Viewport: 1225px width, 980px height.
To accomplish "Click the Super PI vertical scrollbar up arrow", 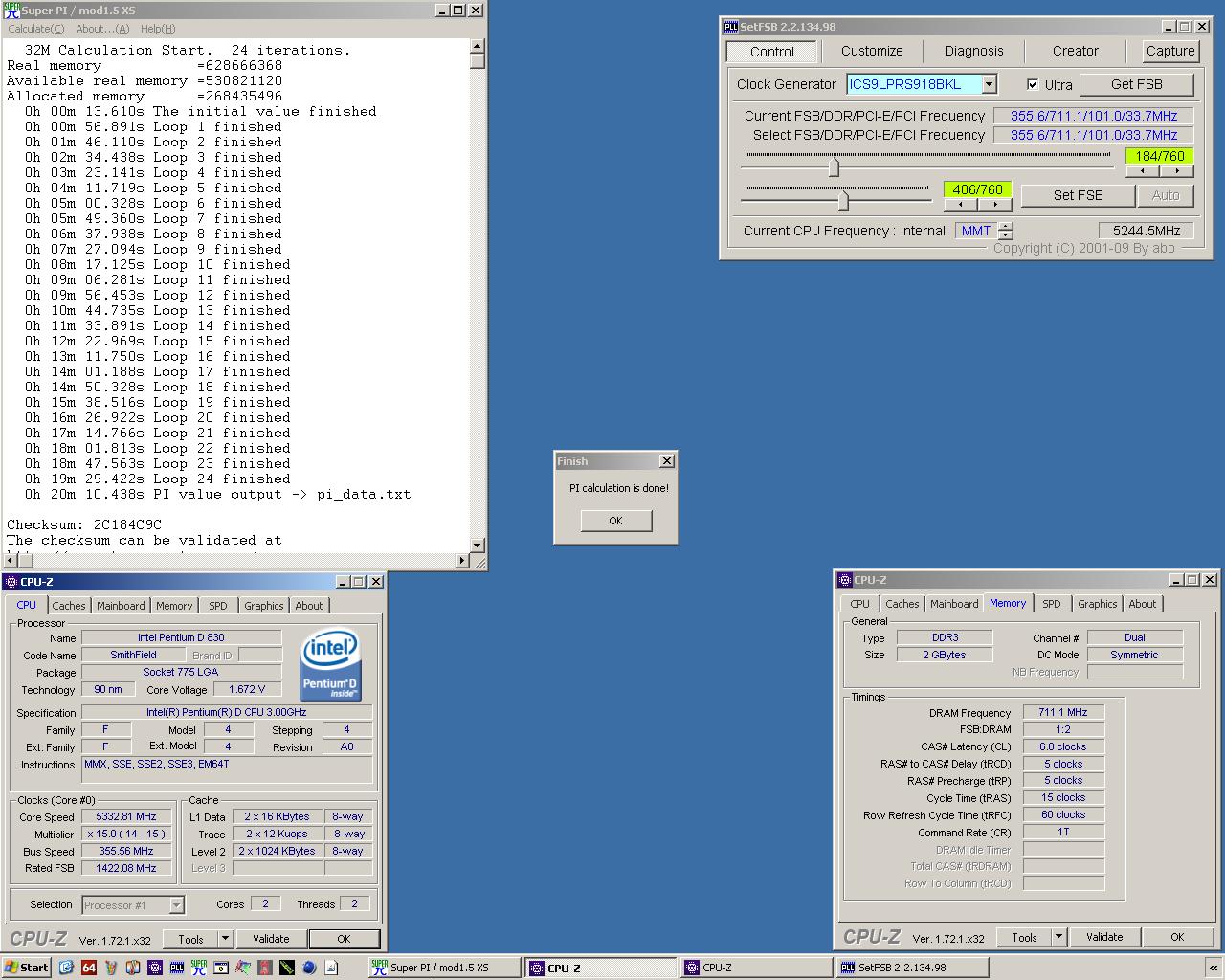I will (478, 46).
